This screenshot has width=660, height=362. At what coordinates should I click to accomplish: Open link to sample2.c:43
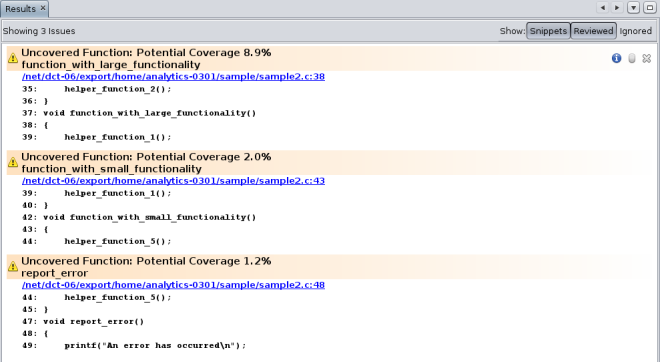[173, 181]
